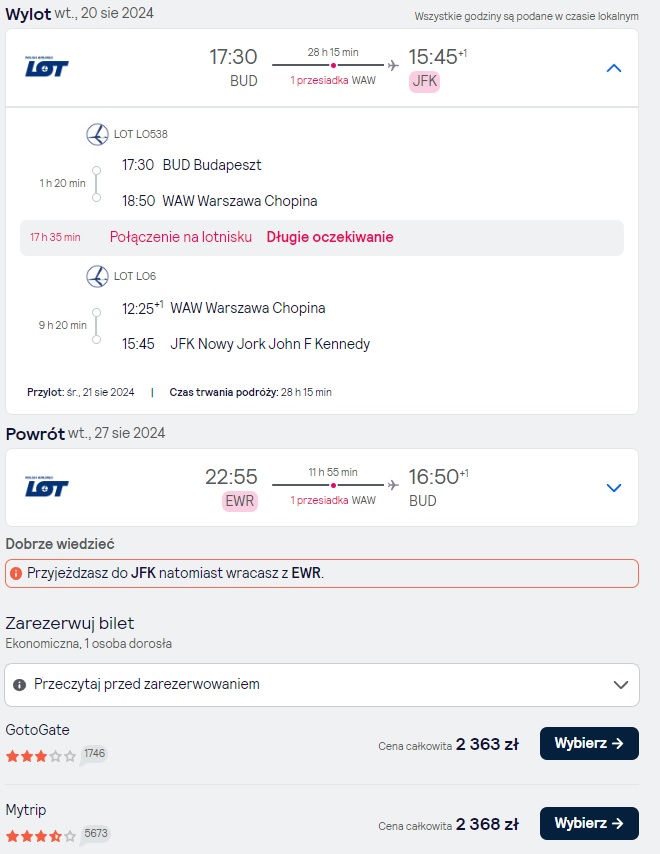Click the 1 przesiadka WAW label on return
The height and width of the screenshot is (854, 660).
333,501
